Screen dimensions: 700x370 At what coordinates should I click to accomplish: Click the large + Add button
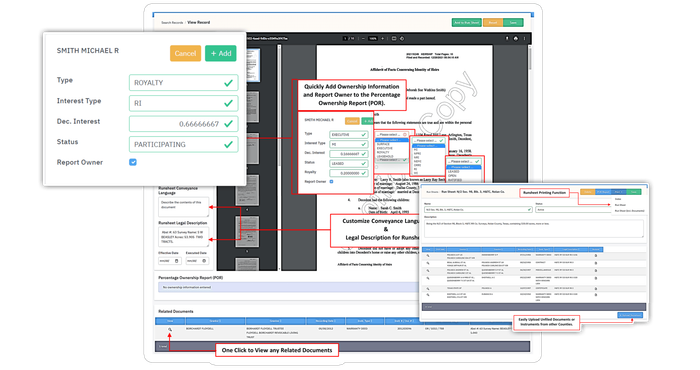pyautogui.click(x=221, y=53)
